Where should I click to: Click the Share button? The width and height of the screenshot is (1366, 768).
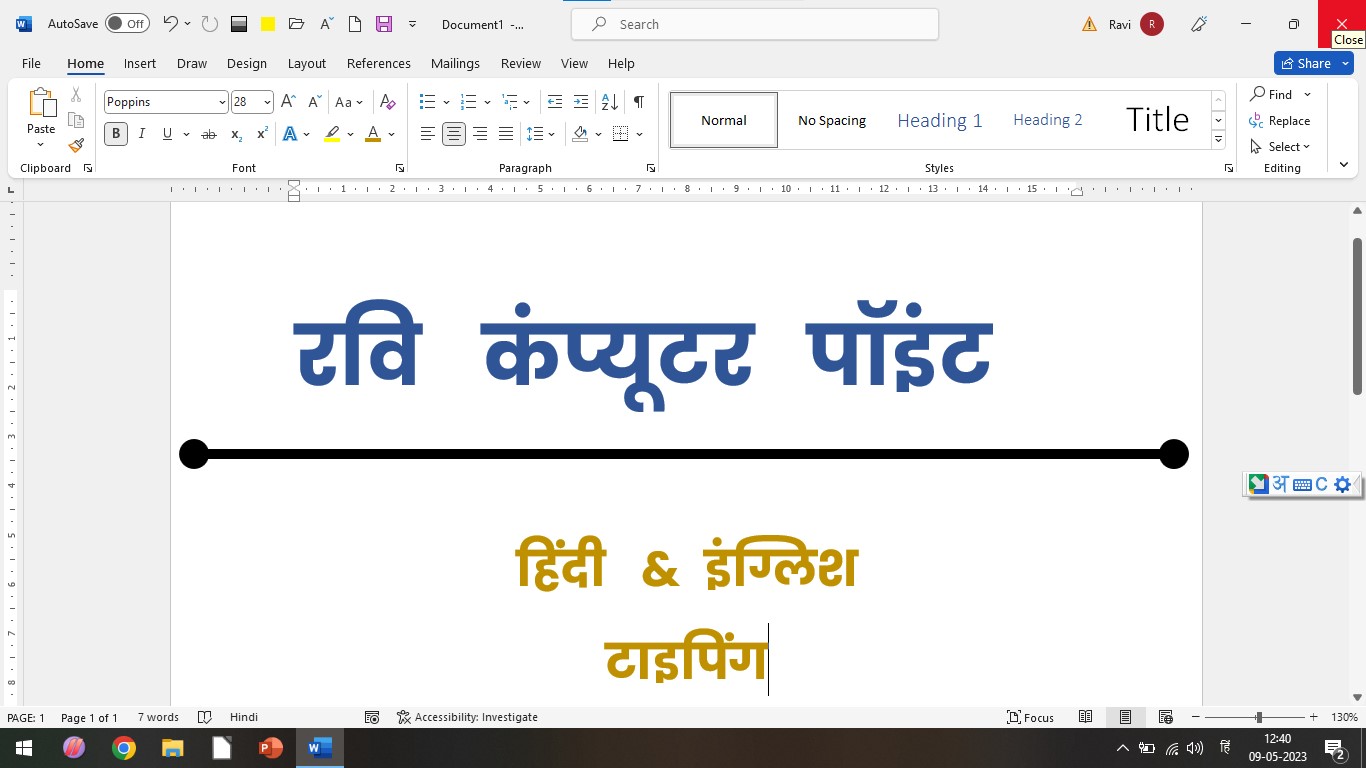[x=1305, y=63]
